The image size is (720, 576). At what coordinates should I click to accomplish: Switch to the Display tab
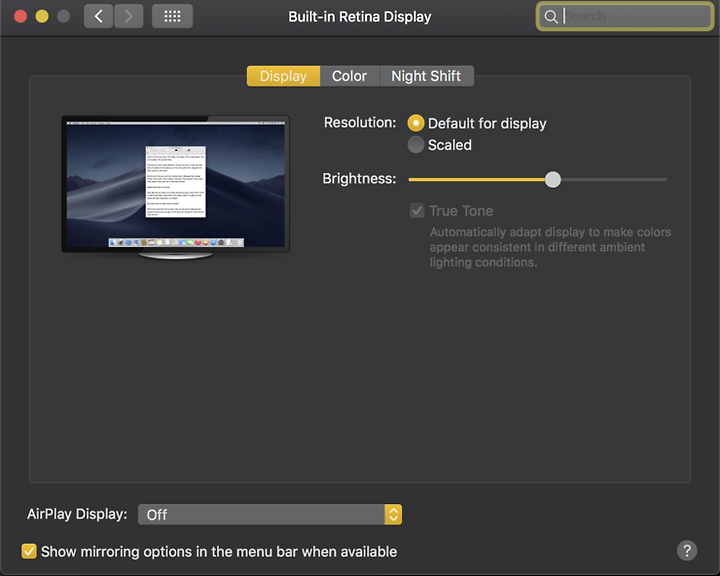pyautogui.click(x=283, y=76)
